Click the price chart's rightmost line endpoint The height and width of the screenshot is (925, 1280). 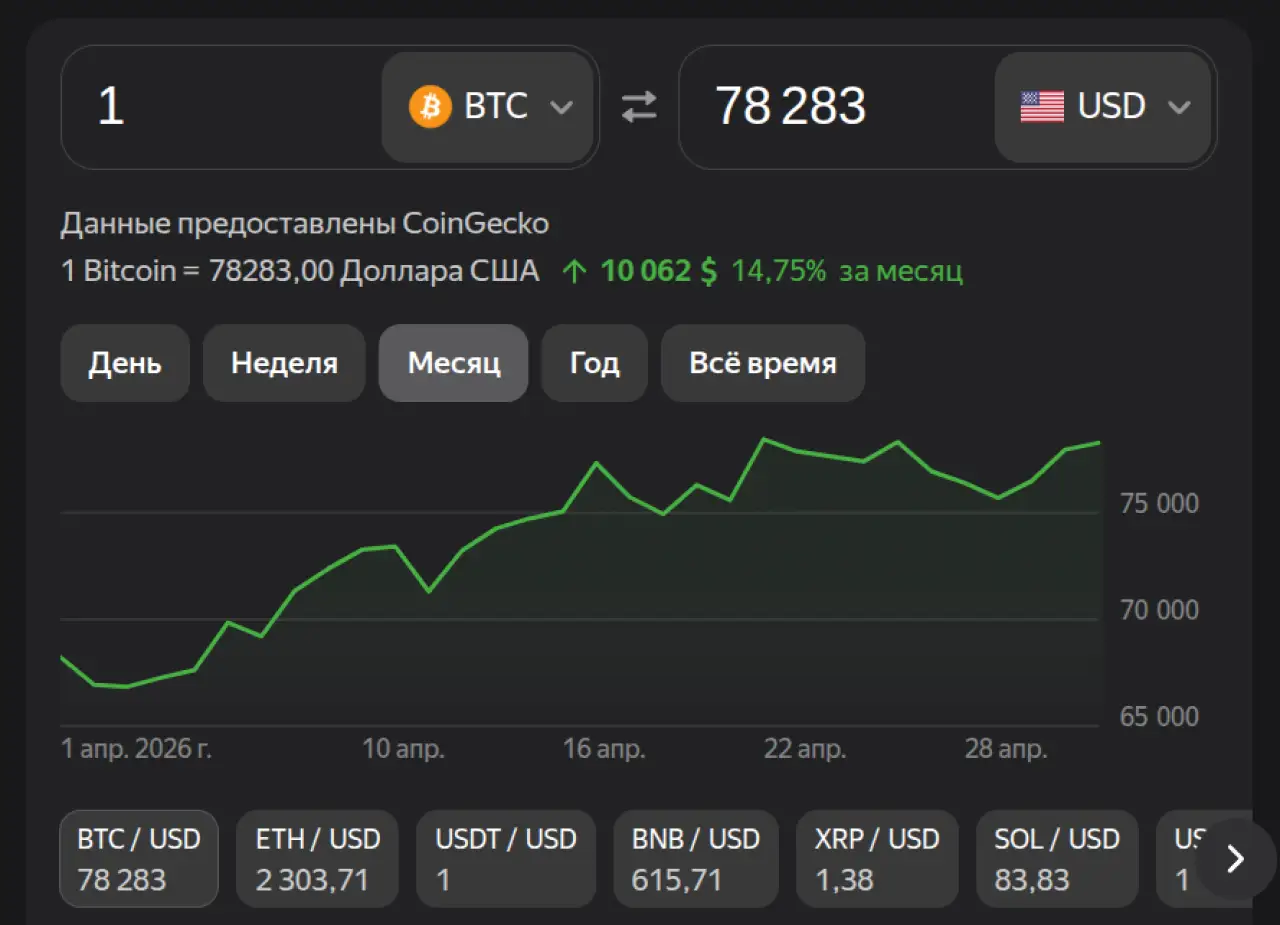[x=1099, y=442]
